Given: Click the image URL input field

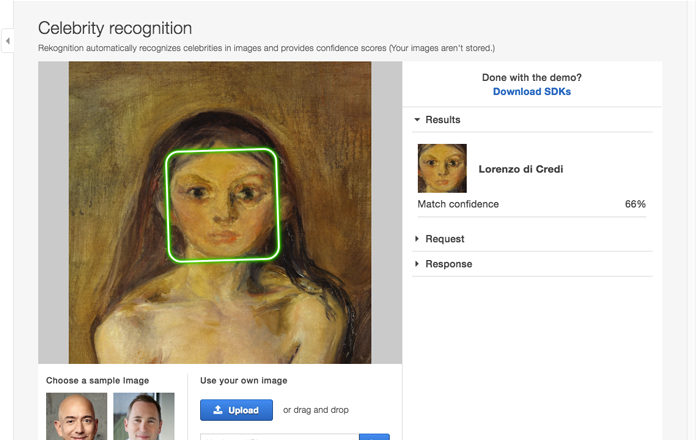Looking at the screenshot, I should coord(280,437).
